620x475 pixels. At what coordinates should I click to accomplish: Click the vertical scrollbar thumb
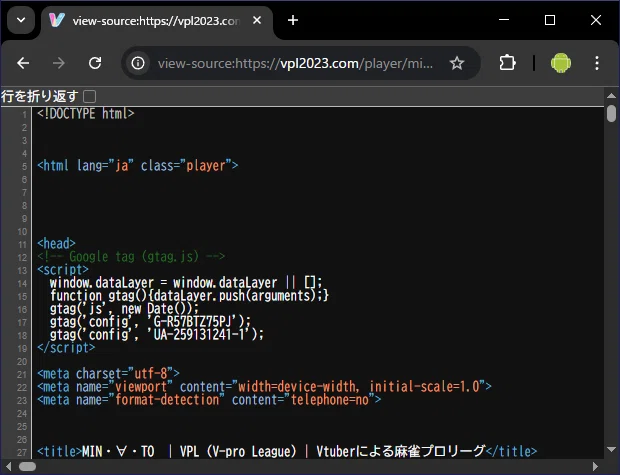tap(611, 114)
